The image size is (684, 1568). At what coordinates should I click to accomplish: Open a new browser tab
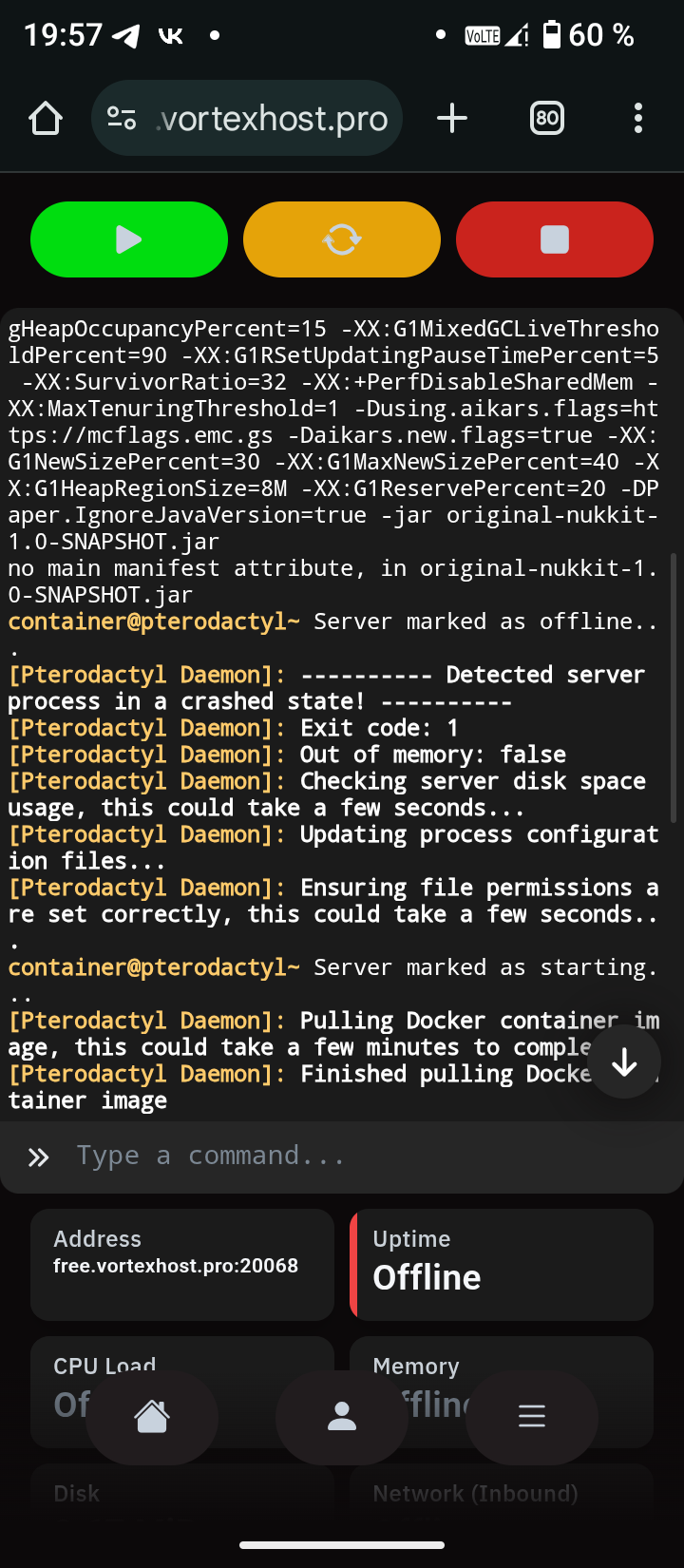click(452, 119)
